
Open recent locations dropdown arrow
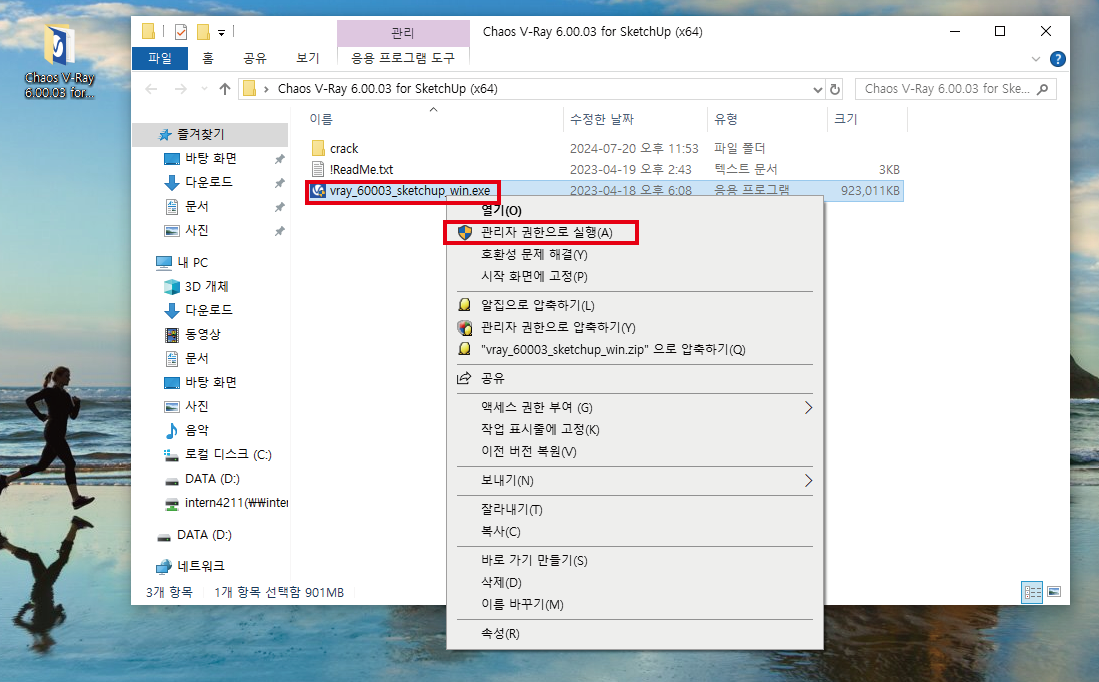(204, 89)
